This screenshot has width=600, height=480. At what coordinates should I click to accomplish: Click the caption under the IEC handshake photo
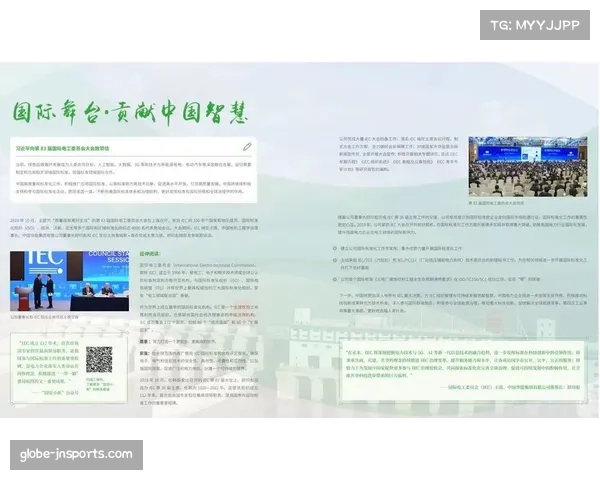tap(44, 317)
